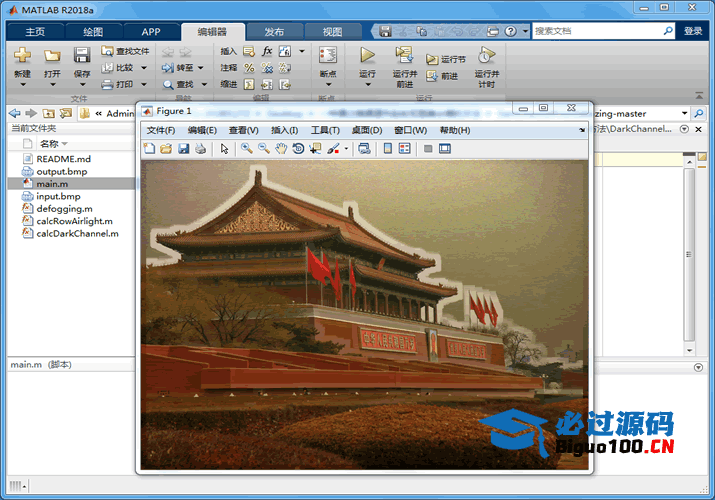Click the Find Files (查找文件) button
Screen dimensions: 715x500
tap(125, 51)
